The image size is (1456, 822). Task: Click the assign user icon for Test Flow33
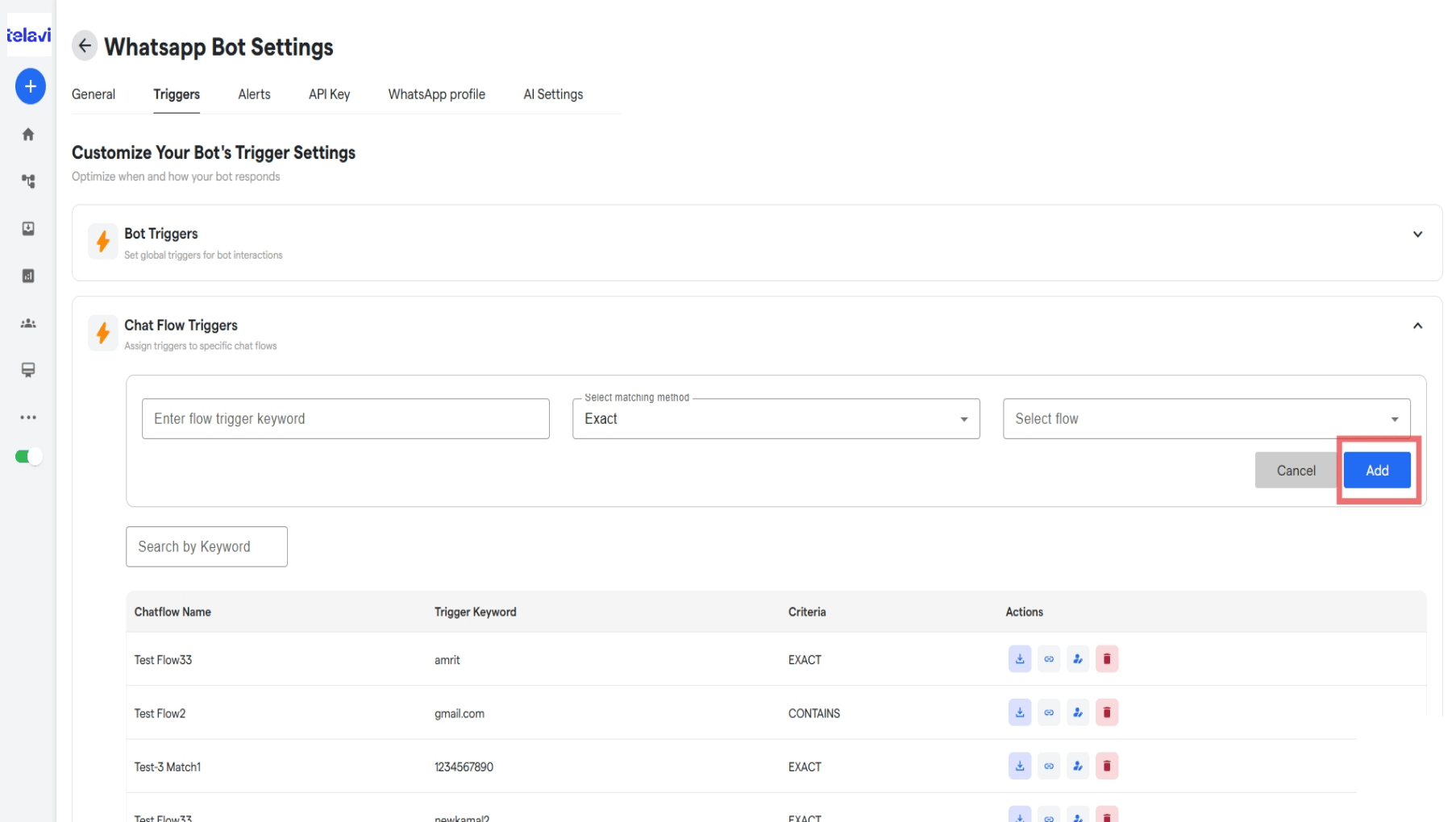[1078, 659]
